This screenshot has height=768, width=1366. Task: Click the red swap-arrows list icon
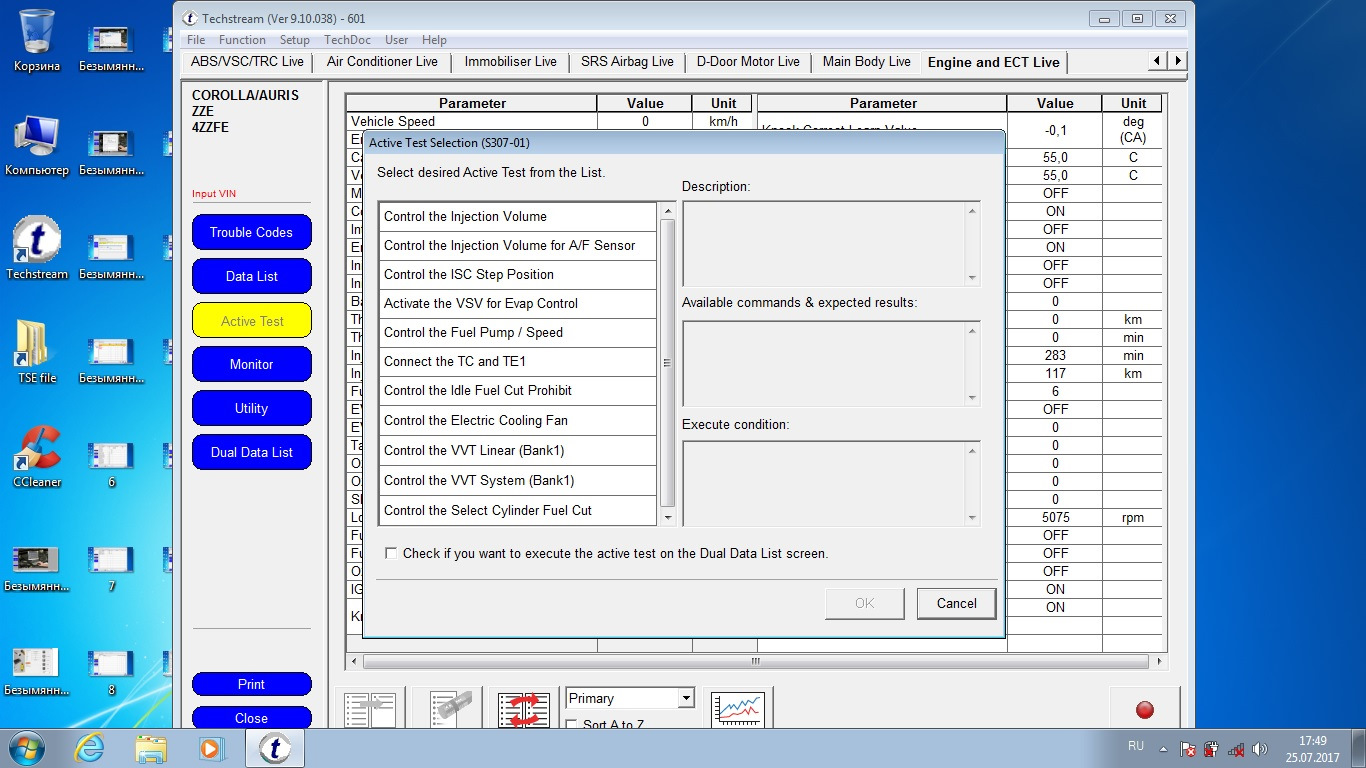tap(524, 709)
